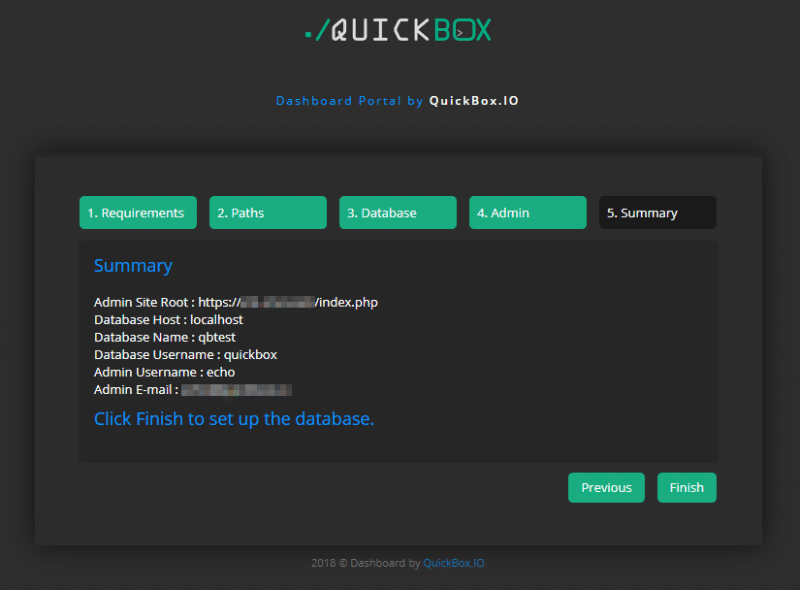Viewport: 800px width, 590px height.
Task: Click the "quickbox" Database Username value
Action: coord(250,354)
